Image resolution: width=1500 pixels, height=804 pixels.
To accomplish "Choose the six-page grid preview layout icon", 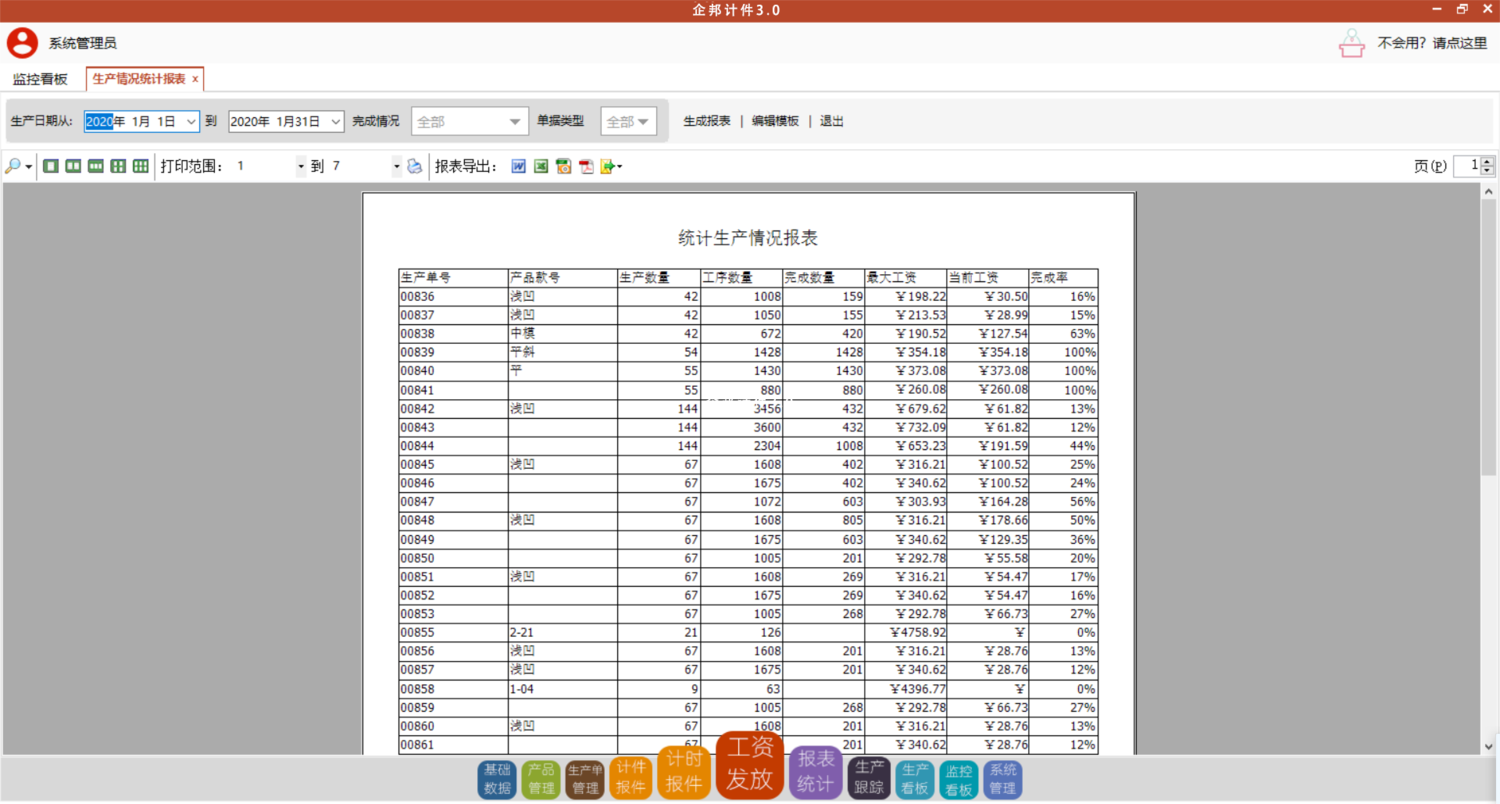I will [141, 166].
